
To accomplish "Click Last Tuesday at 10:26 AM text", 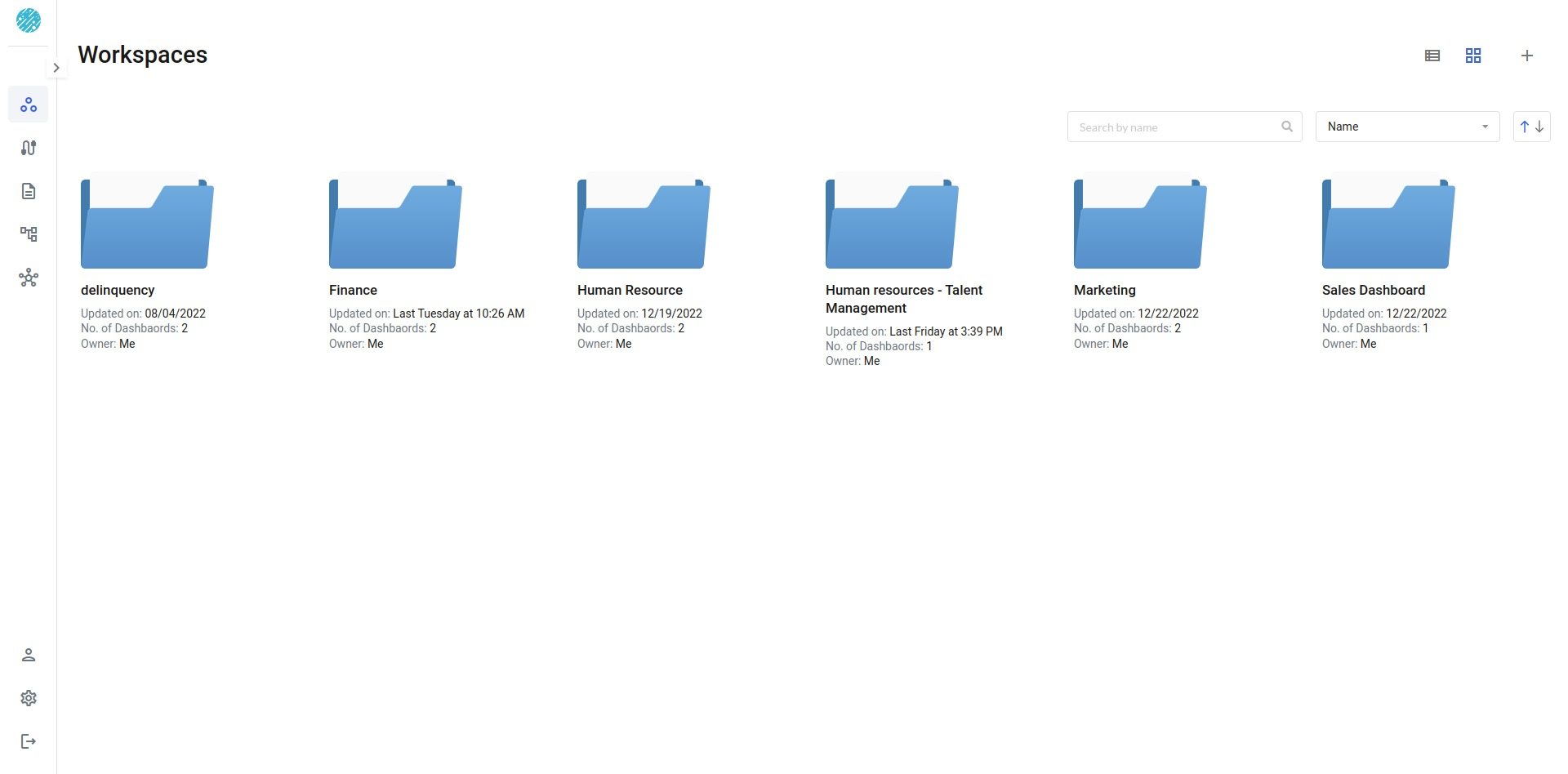I will [459, 314].
